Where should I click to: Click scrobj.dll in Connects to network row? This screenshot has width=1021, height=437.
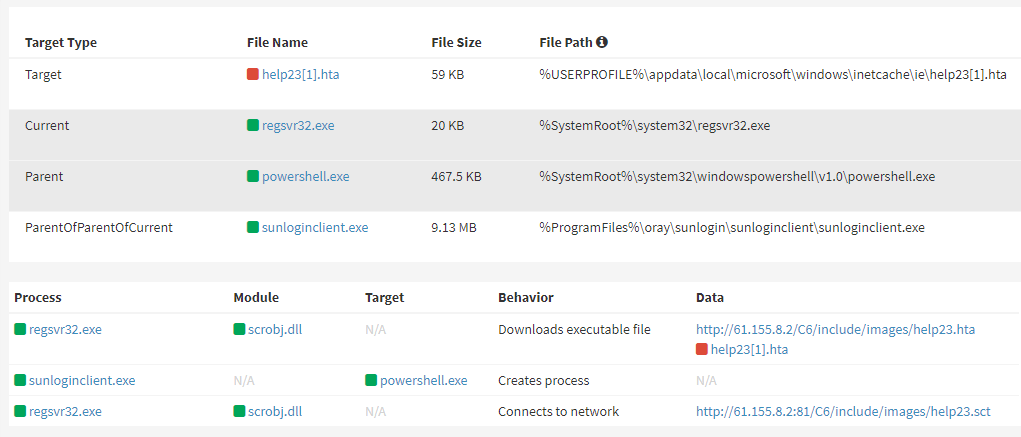coord(274,411)
